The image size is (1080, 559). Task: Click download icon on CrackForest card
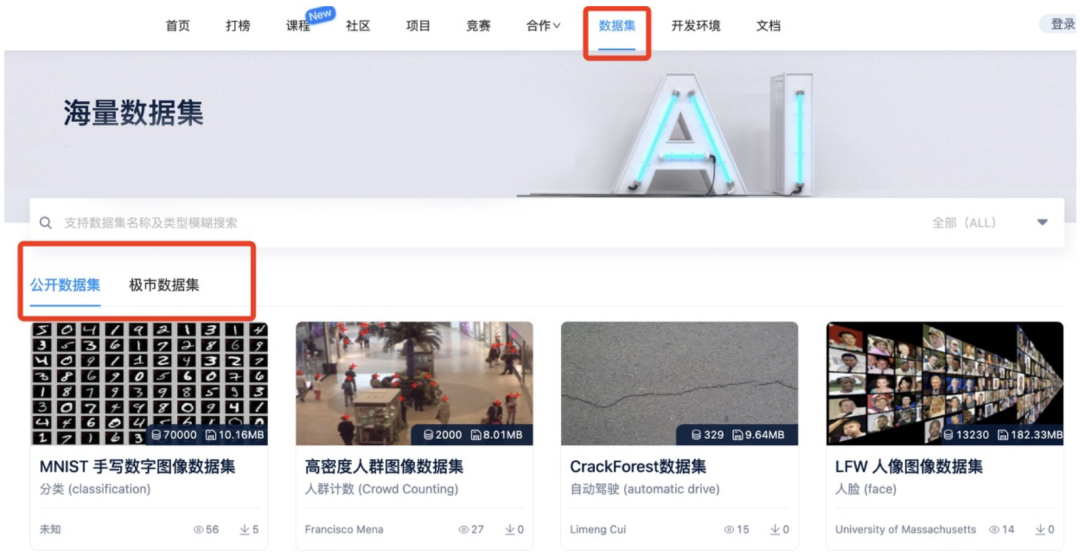774,529
